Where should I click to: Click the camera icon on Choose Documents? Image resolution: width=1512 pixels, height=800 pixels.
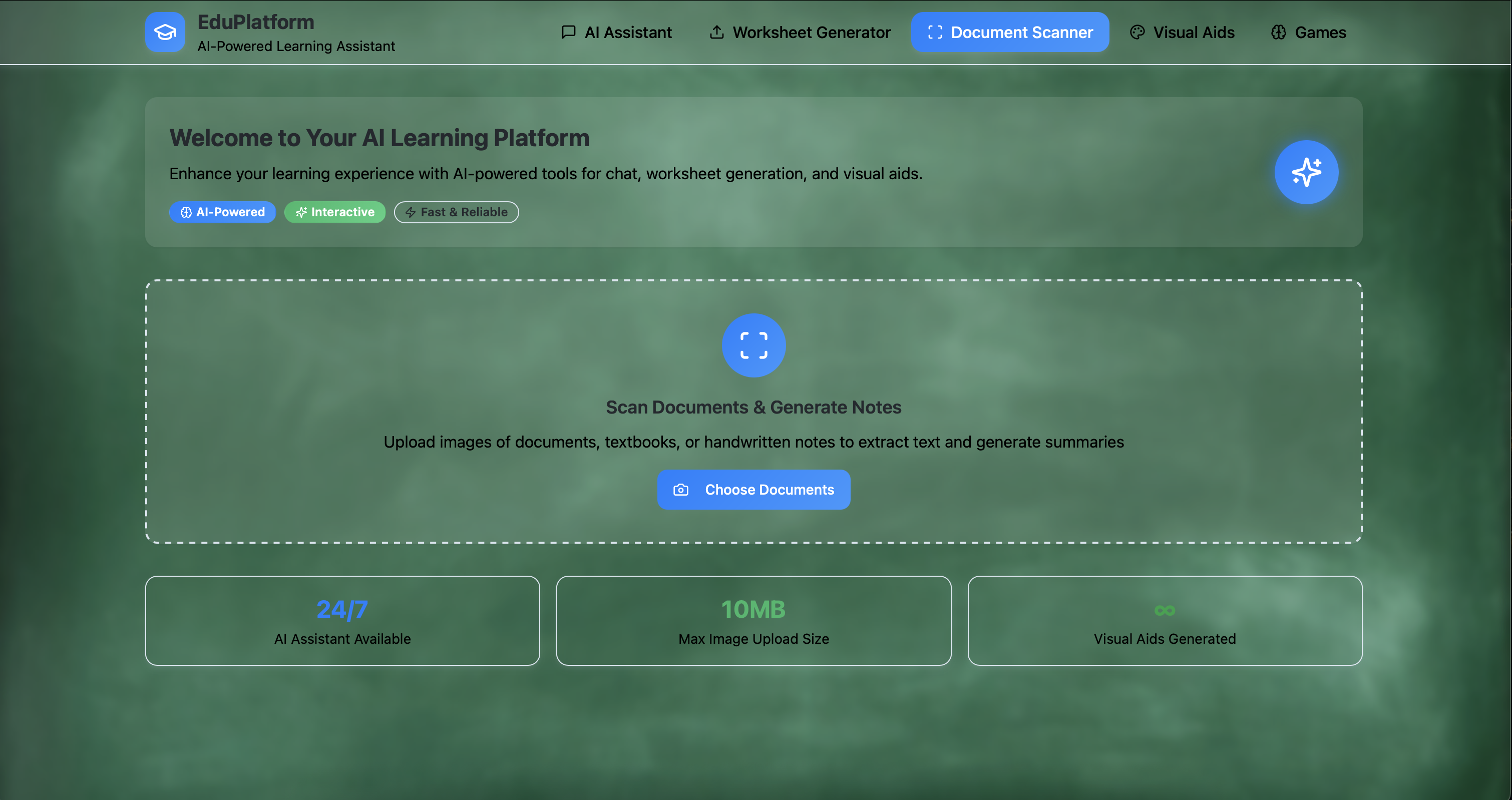click(x=681, y=490)
